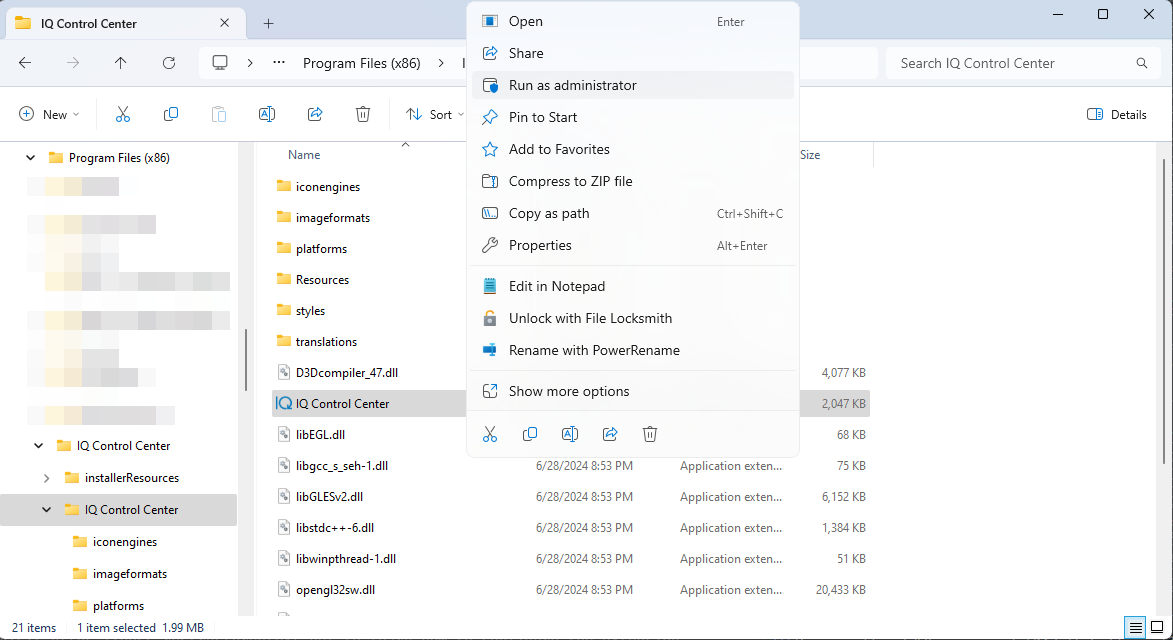This screenshot has width=1173, height=640.
Task: Sort by the Size column header
Action: pyautogui.click(x=810, y=155)
